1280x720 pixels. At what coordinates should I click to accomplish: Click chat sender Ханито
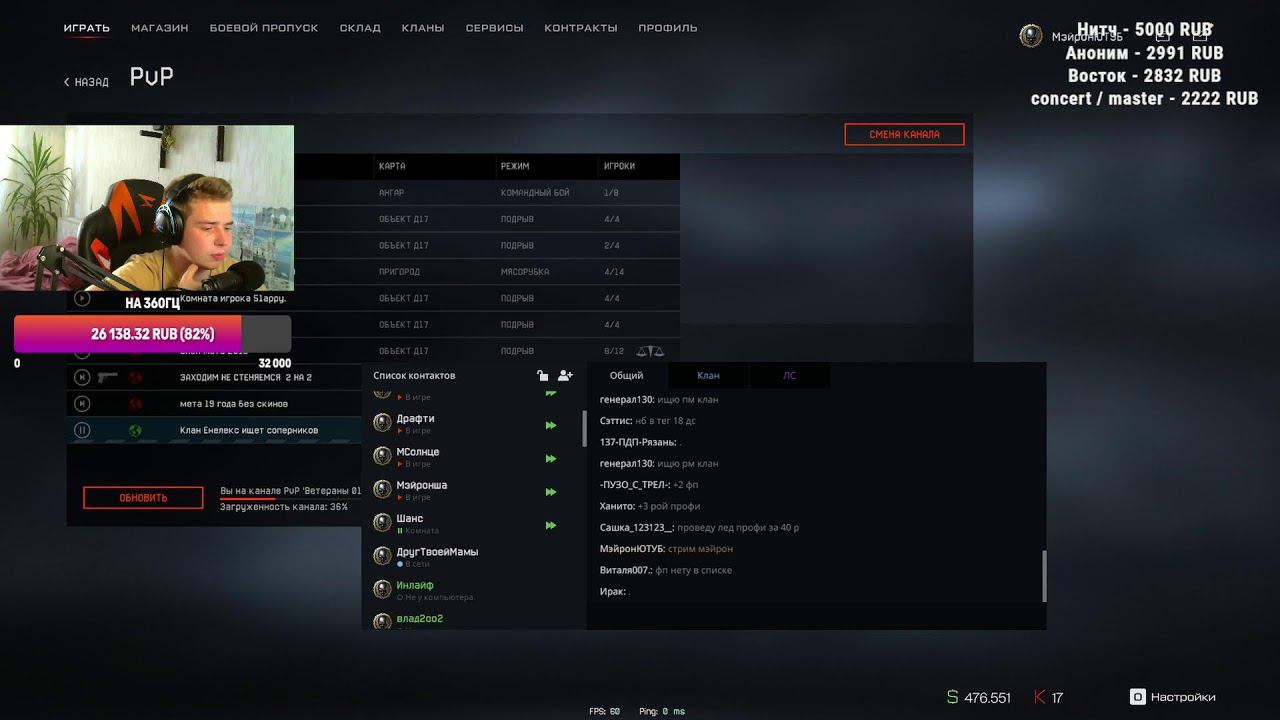click(x=617, y=506)
